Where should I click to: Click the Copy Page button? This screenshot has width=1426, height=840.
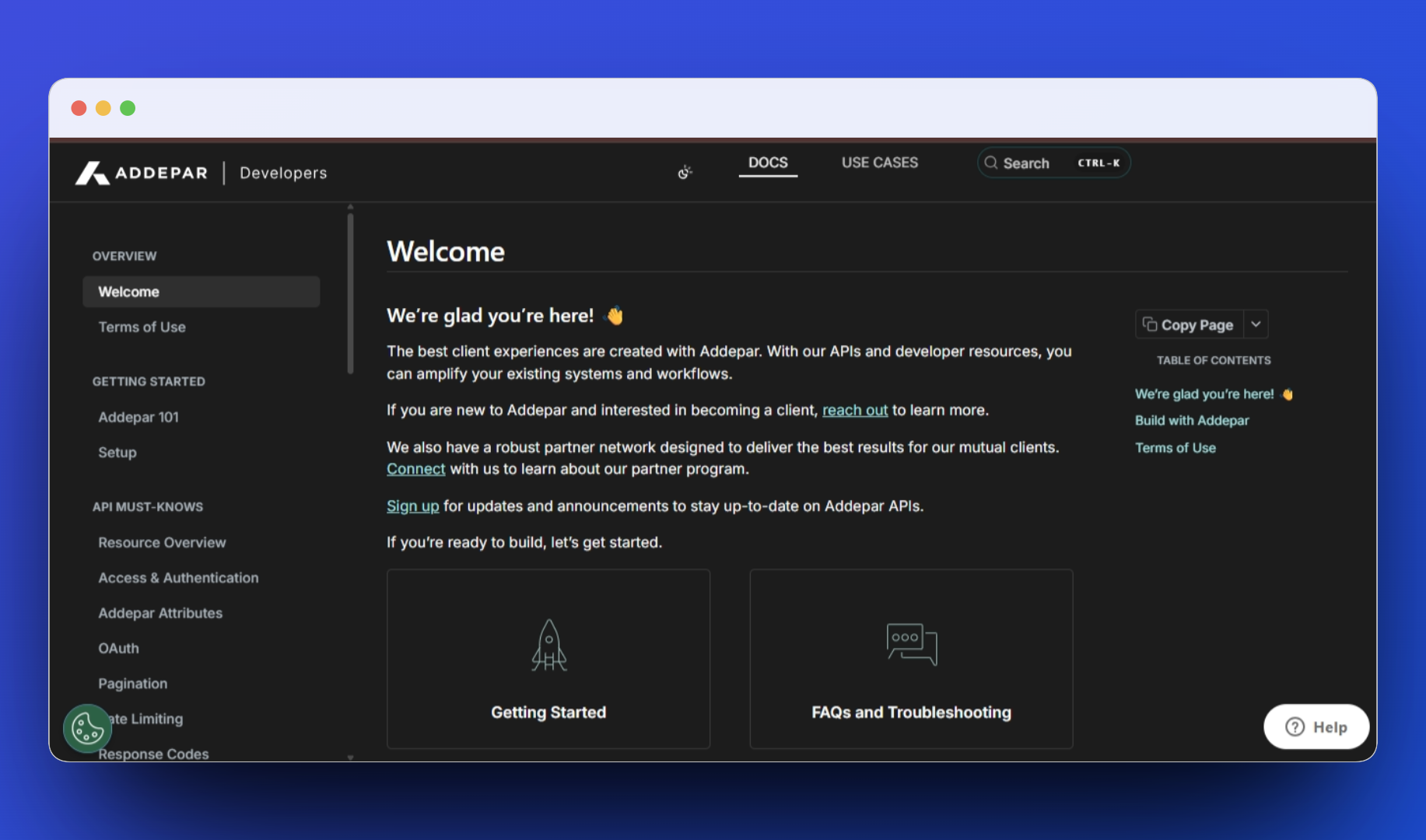[1189, 324]
